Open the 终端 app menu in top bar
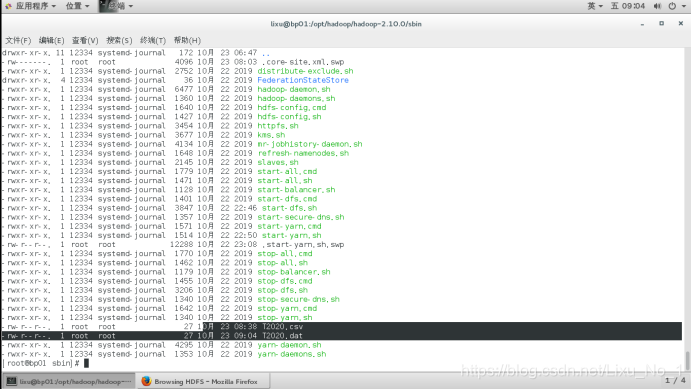The width and height of the screenshot is (691, 389). click(116, 6)
